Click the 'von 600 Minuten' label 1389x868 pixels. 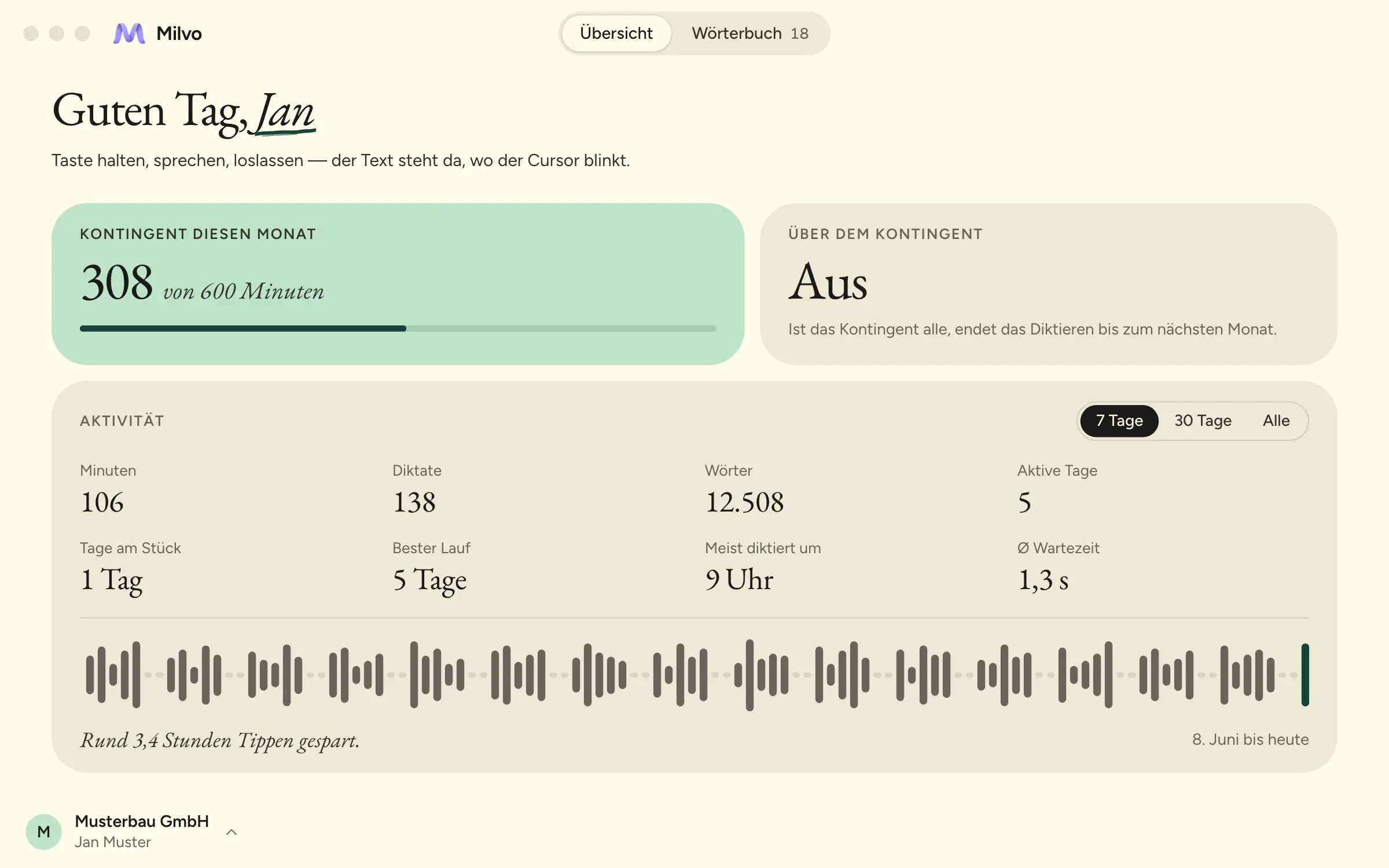pyautogui.click(x=244, y=292)
